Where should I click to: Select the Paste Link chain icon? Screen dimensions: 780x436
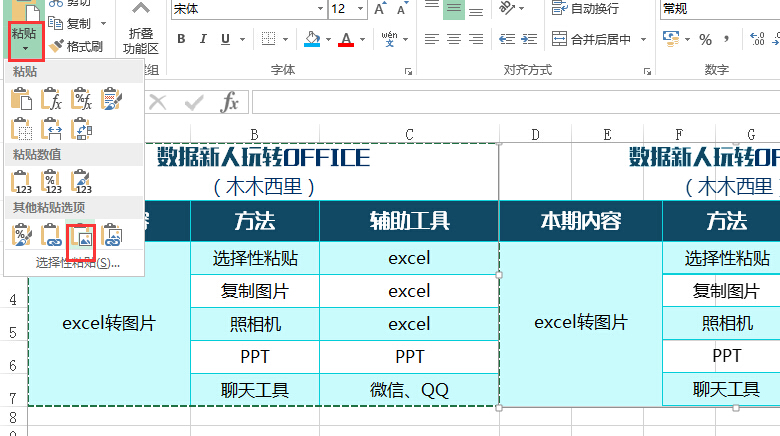51,235
